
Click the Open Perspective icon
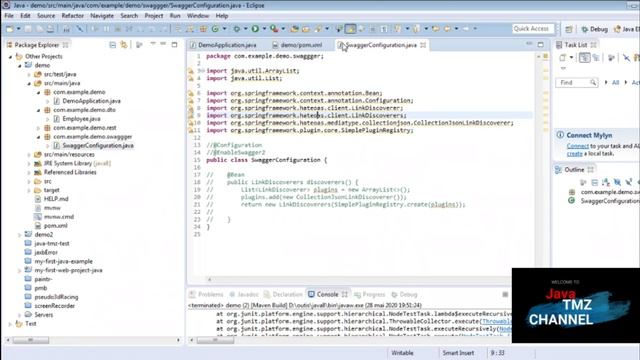[569, 29]
